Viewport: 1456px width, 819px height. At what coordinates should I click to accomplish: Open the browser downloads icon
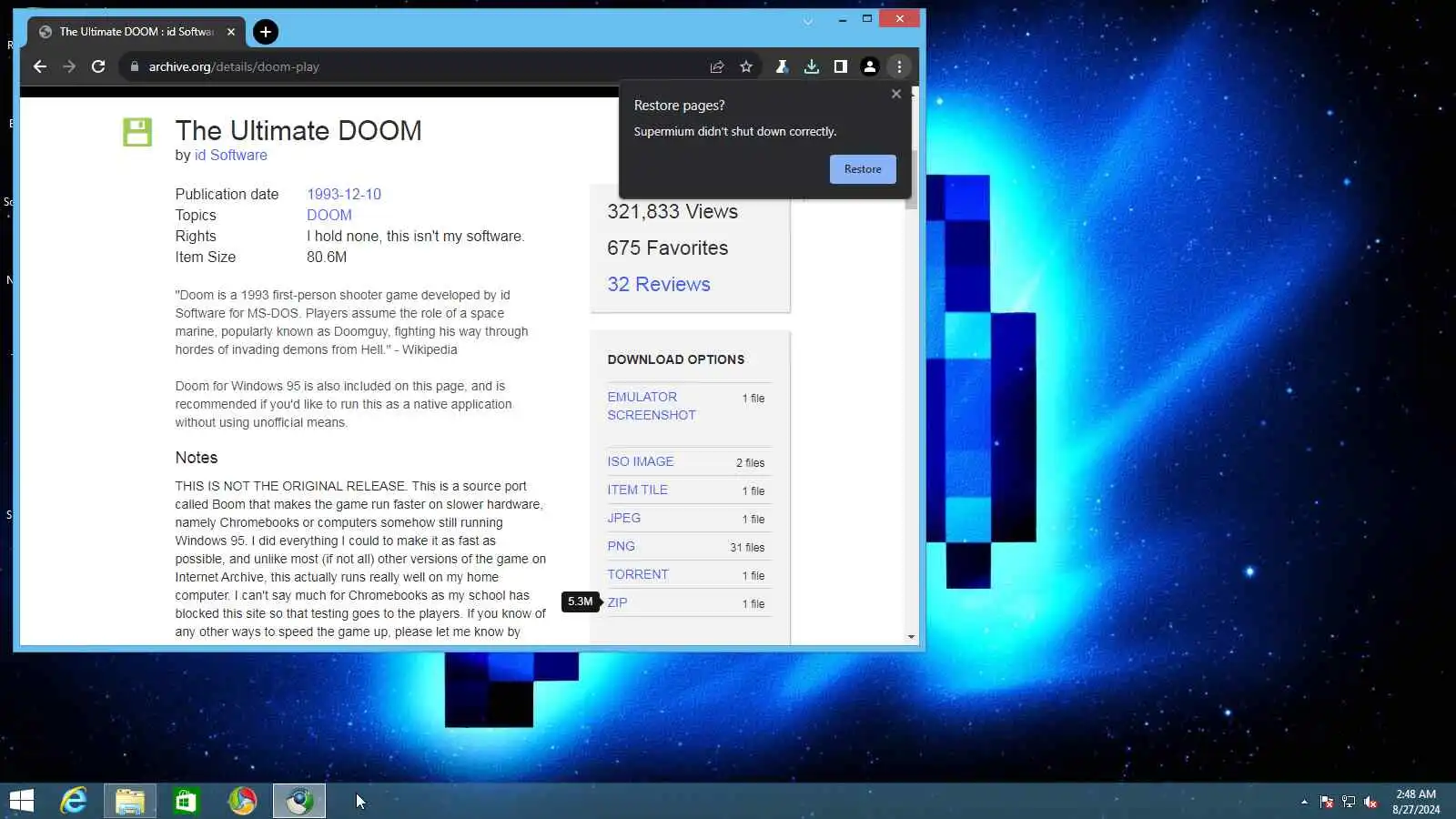pyautogui.click(x=812, y=66)
